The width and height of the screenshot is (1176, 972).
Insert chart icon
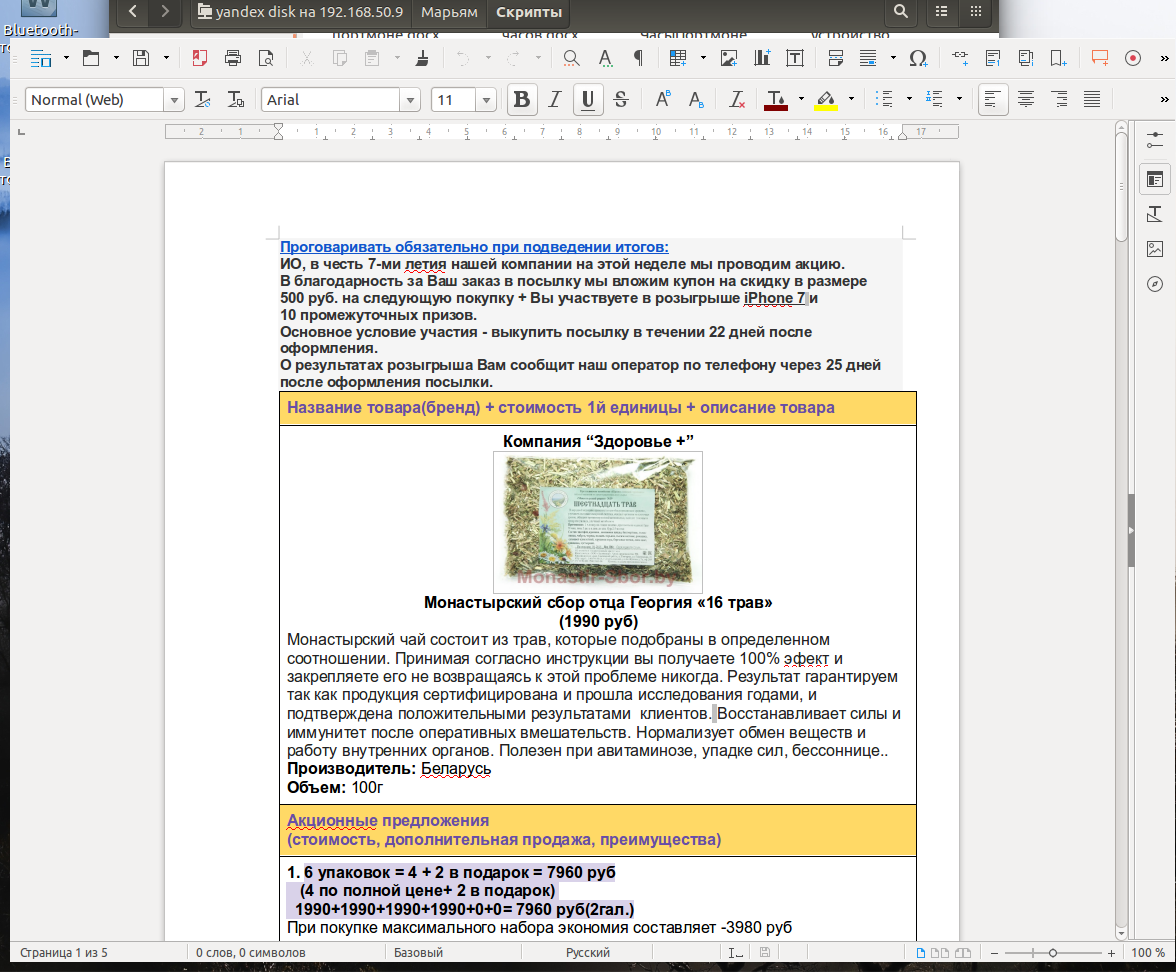coord(762,58)
